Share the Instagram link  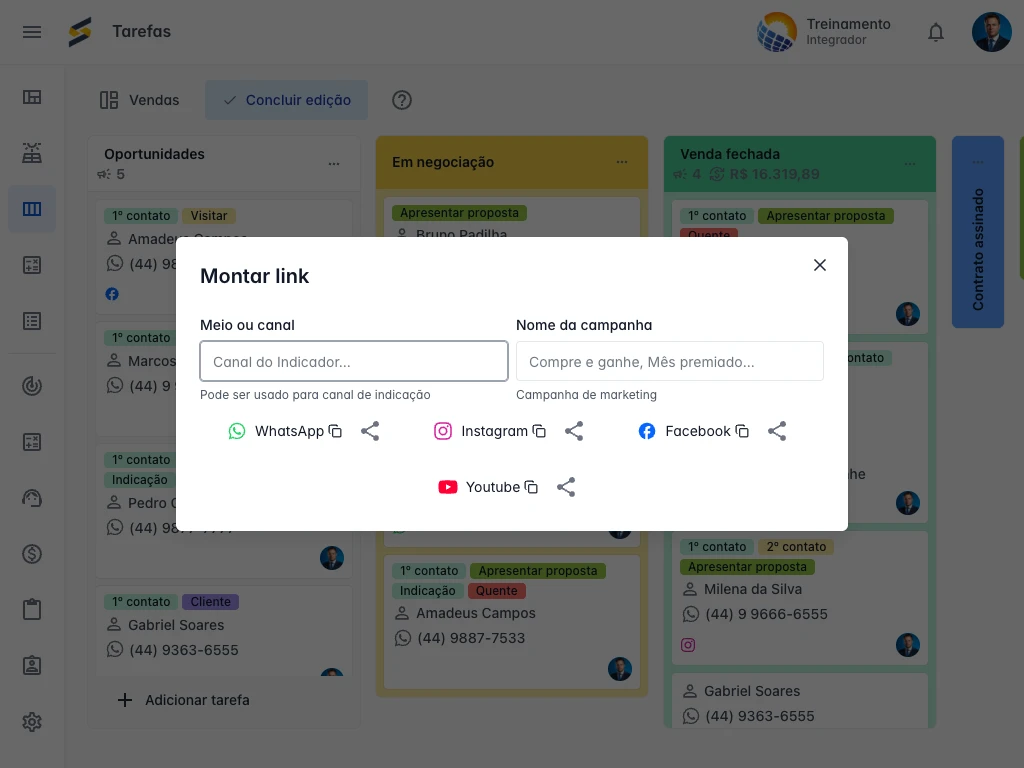574,431
